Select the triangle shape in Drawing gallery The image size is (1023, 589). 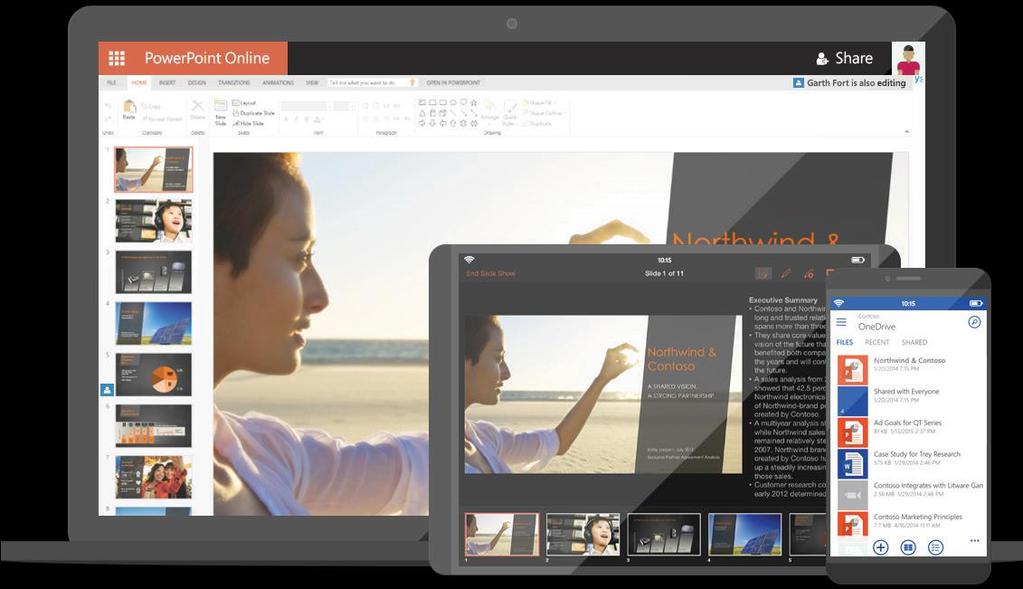tap(422, 113)
